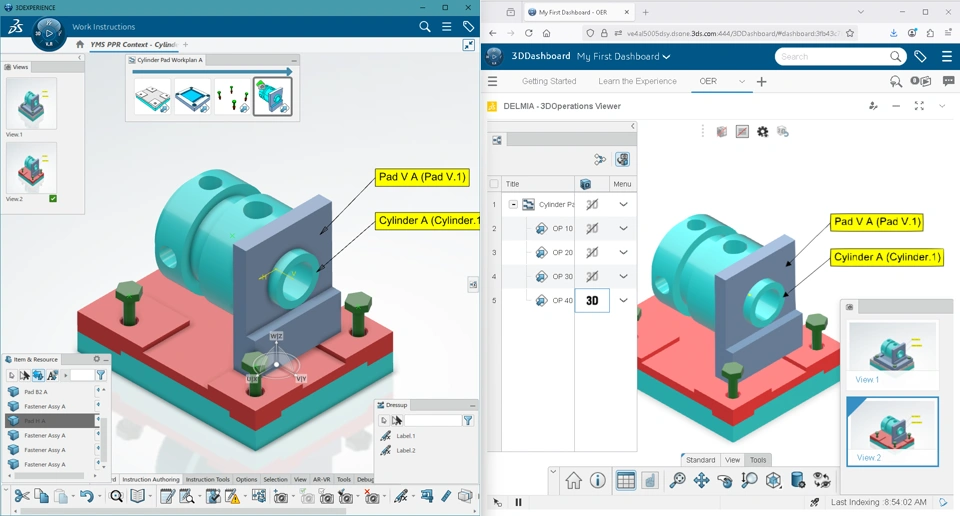Viewport: 960px width, 516px height.
Task: Select Label.2 in Dressup panel
Action: [405, 451]
